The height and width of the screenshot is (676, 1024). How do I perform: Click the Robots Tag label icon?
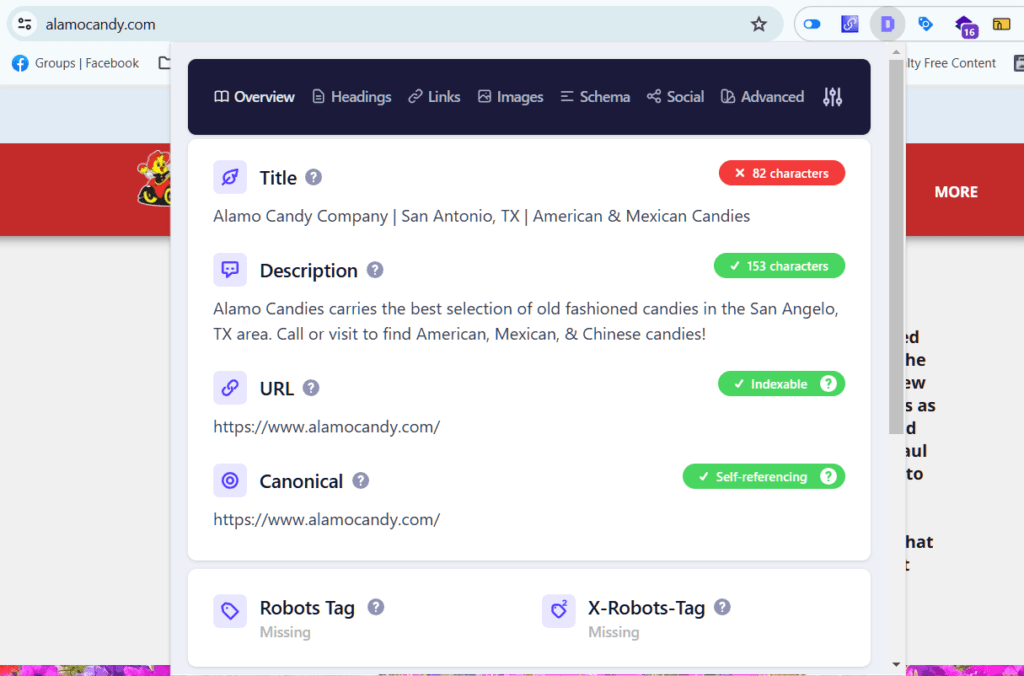pyautogui.click(x=230, y=611)
